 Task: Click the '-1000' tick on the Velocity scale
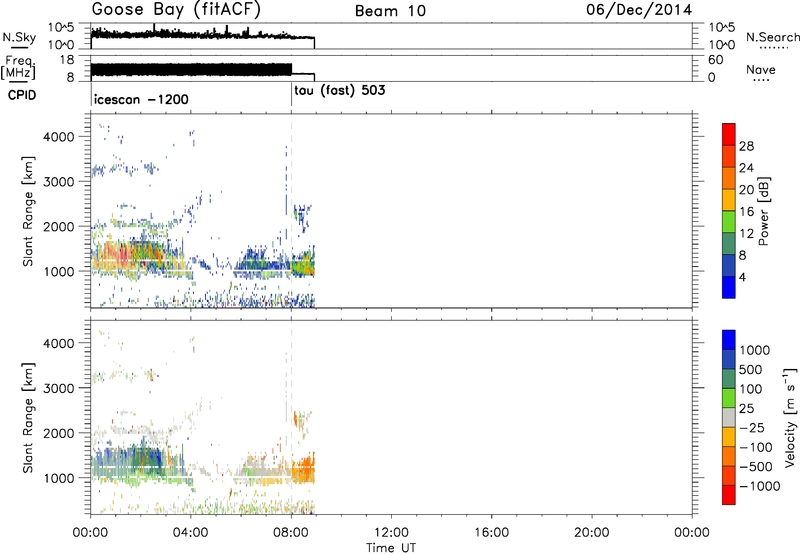click(759, 486)
